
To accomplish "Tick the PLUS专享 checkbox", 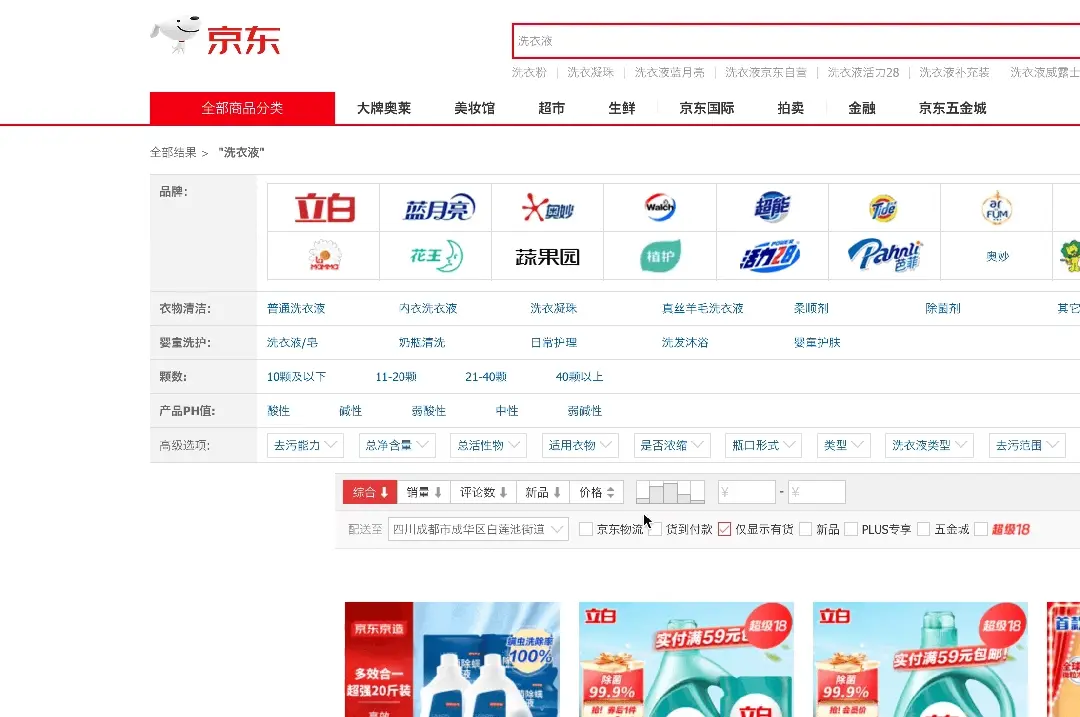I will pos(851,529).
